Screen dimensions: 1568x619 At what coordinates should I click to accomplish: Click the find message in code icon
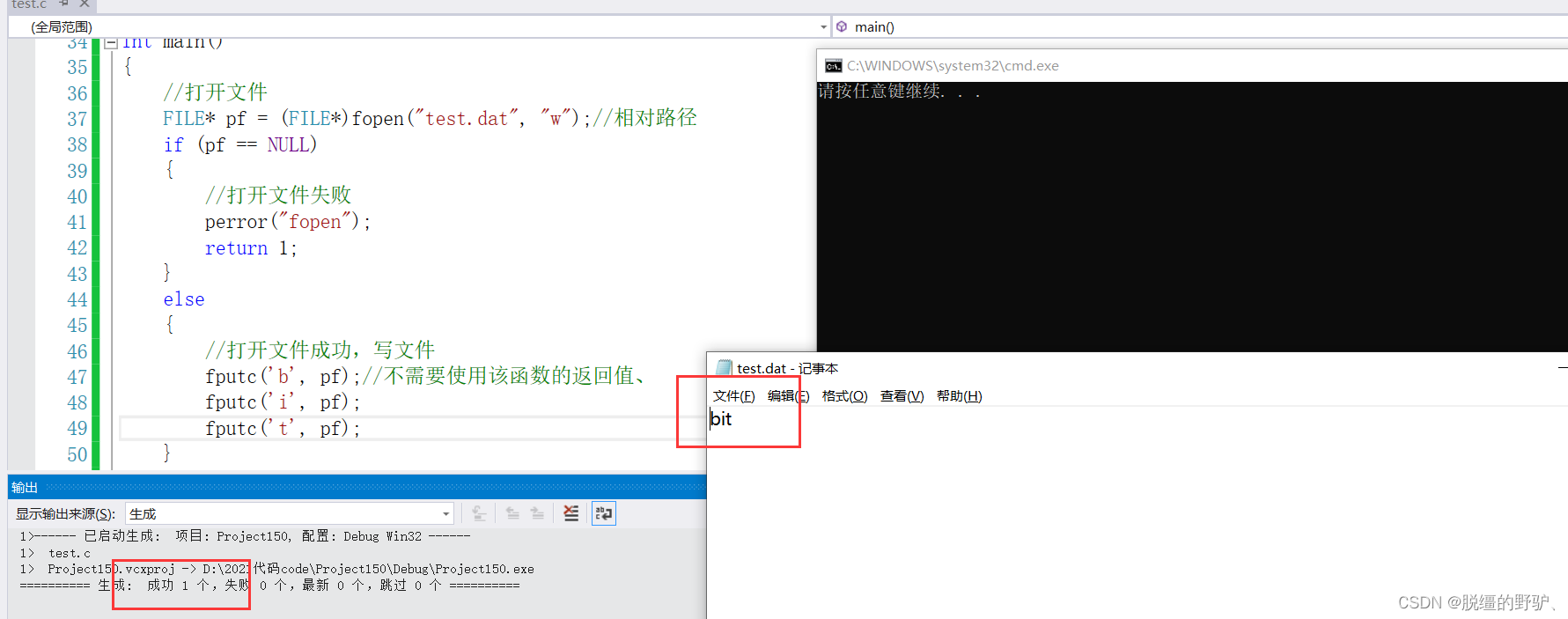tap(479, 513)
